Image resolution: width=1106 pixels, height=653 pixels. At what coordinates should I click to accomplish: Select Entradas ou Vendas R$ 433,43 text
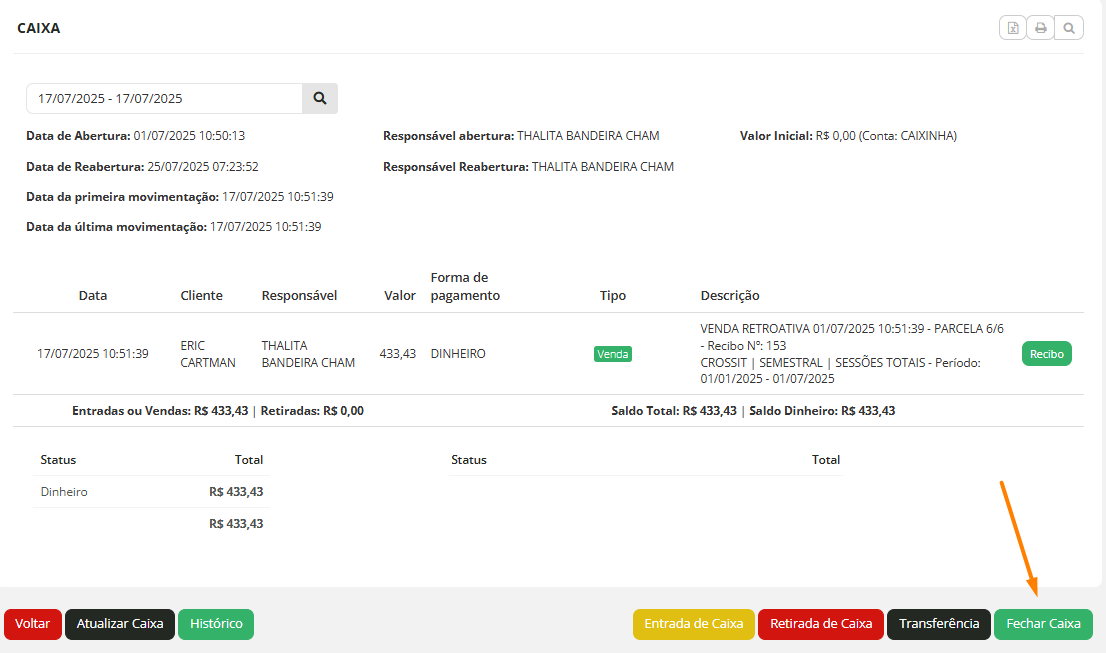click(x=160, y=410)
